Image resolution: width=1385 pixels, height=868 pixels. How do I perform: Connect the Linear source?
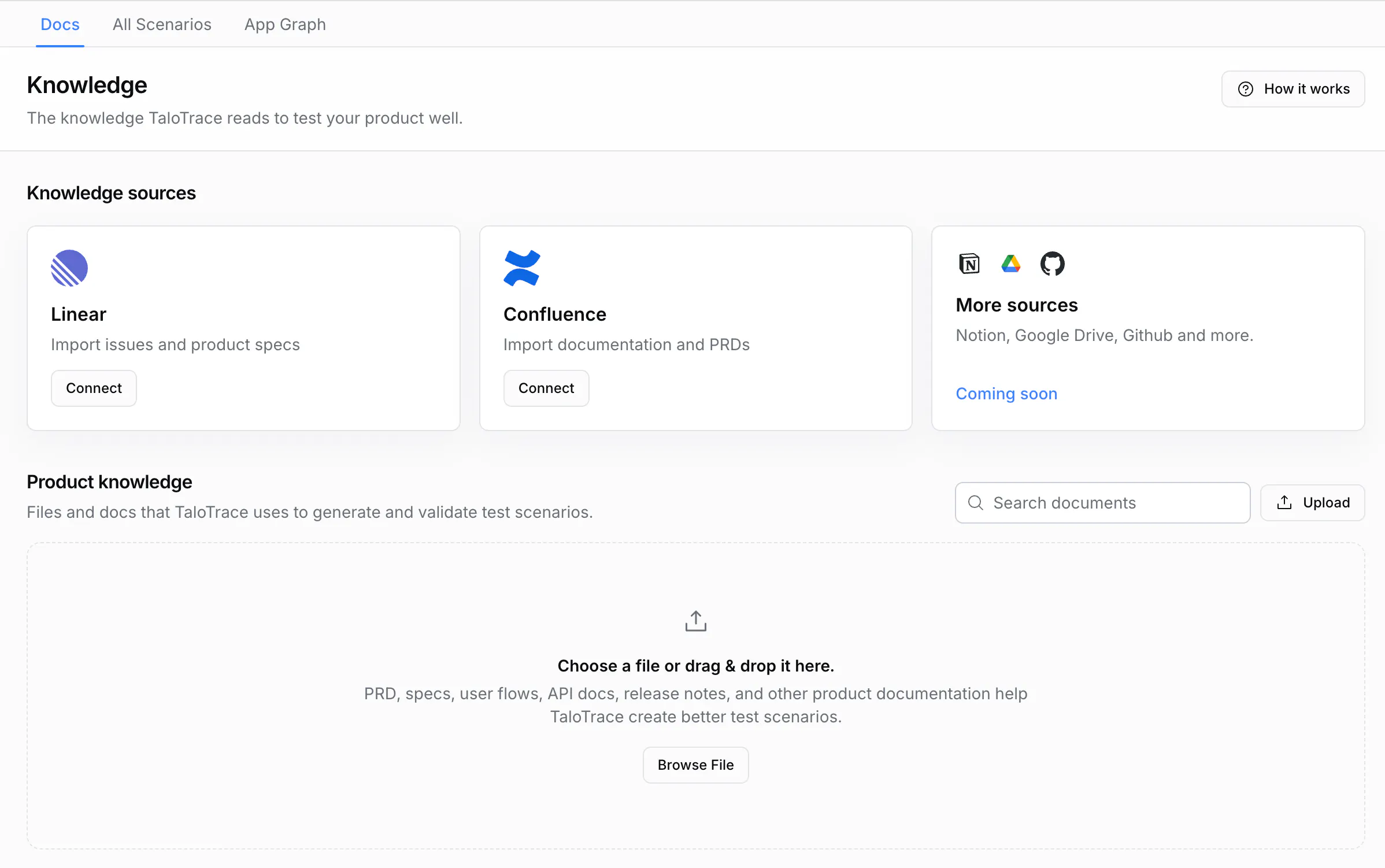(94, 388)
